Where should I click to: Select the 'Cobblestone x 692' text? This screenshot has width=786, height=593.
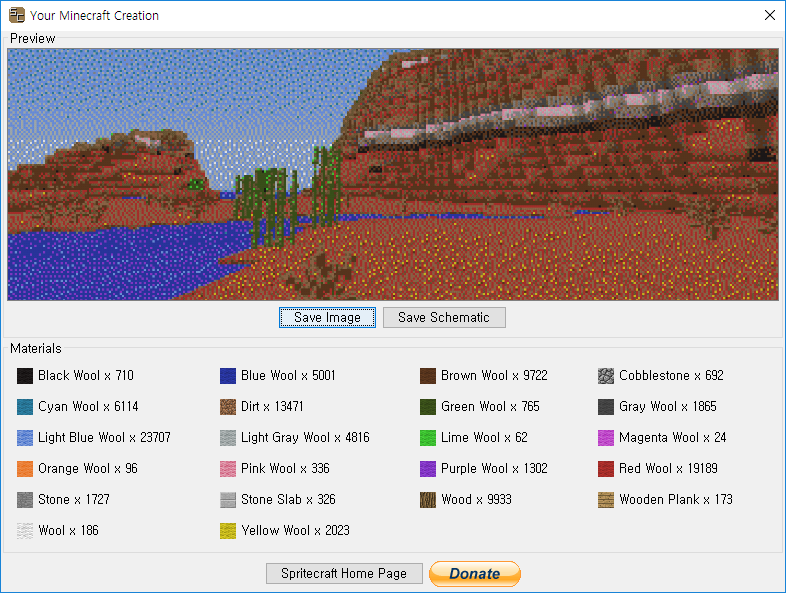671,375
